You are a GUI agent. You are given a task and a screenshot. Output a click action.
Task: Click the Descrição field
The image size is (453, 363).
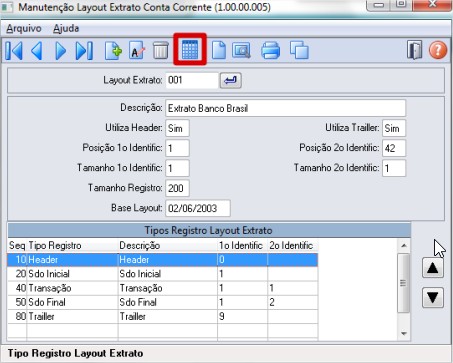[x=286, y=108]
